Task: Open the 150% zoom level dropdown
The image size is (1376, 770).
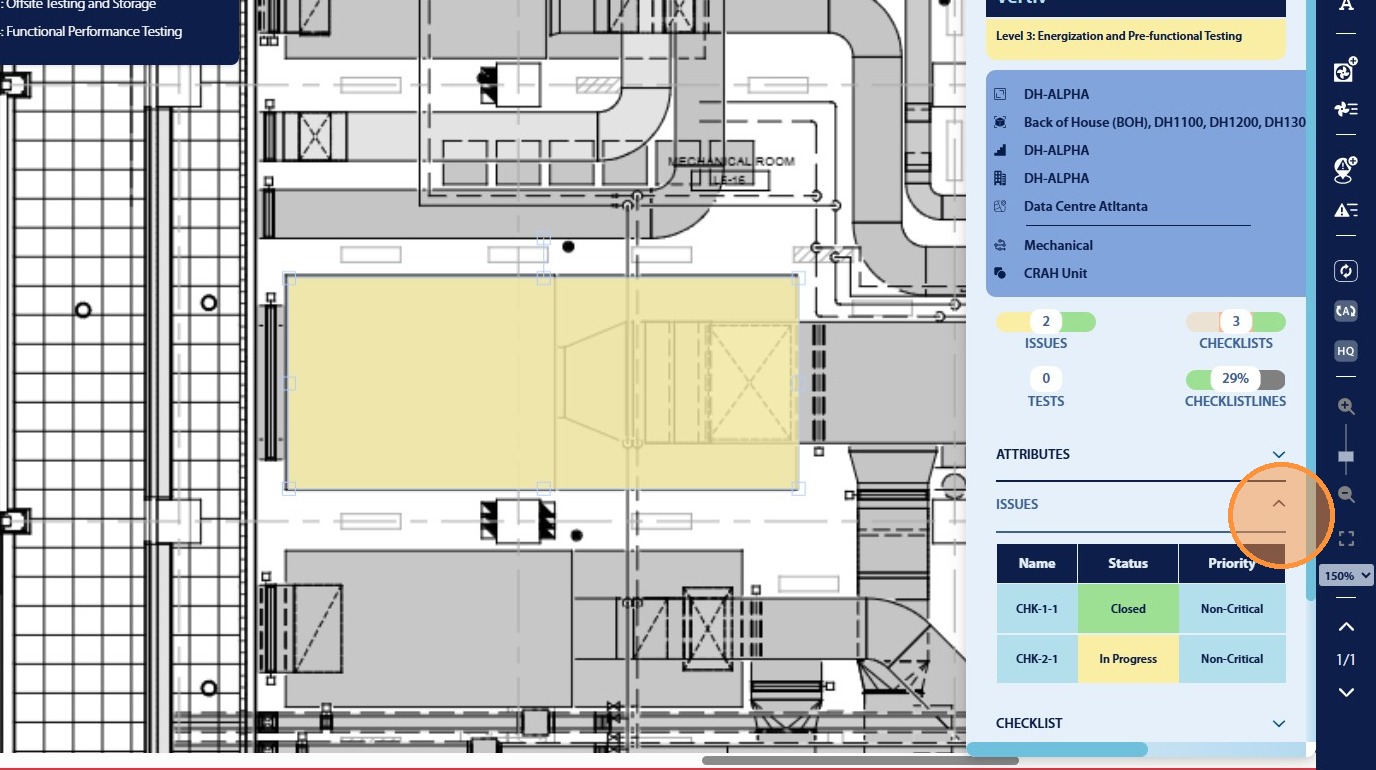Action: pos(1348,575)
